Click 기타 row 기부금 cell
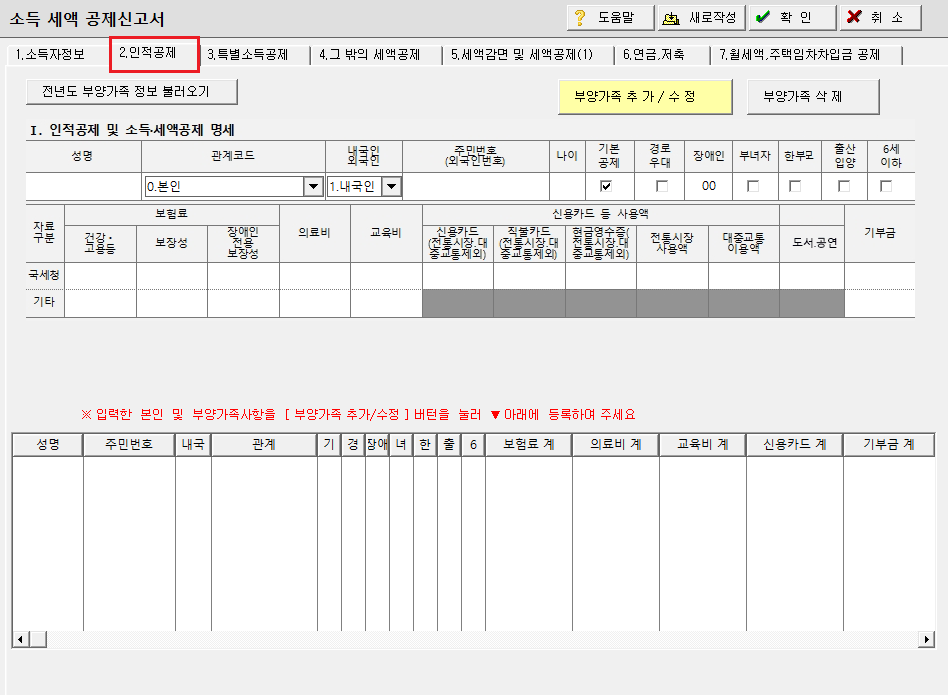Screen dimensions: 948x695 (880, 303)
